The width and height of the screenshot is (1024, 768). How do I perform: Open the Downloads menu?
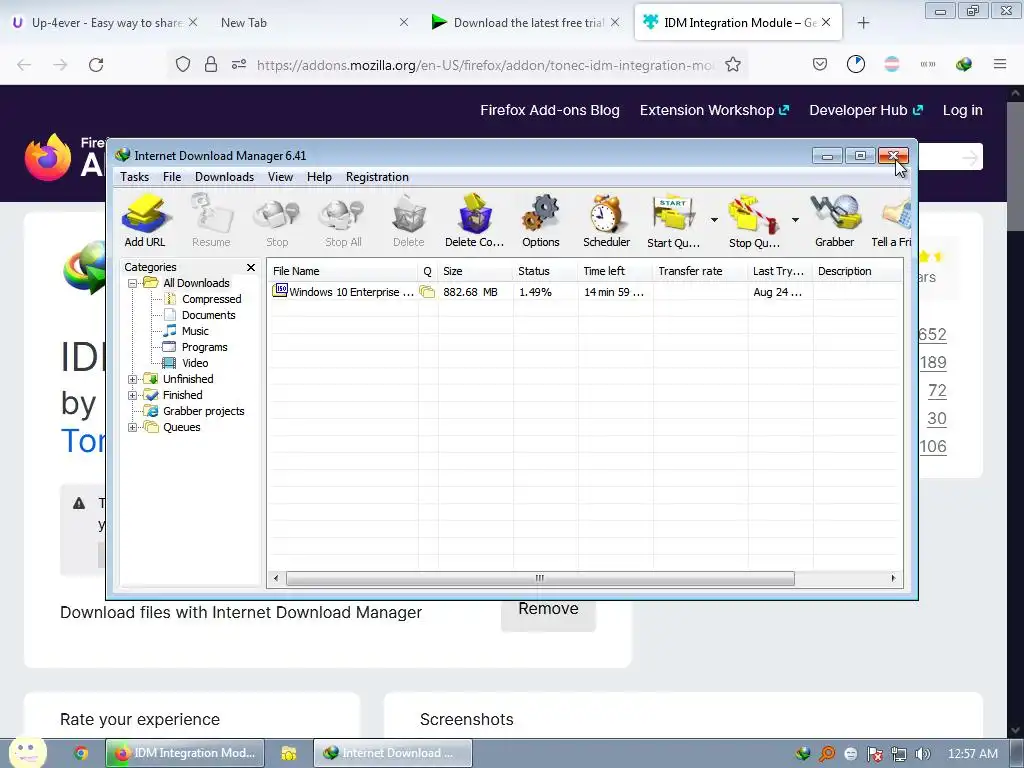pos(224,177)
